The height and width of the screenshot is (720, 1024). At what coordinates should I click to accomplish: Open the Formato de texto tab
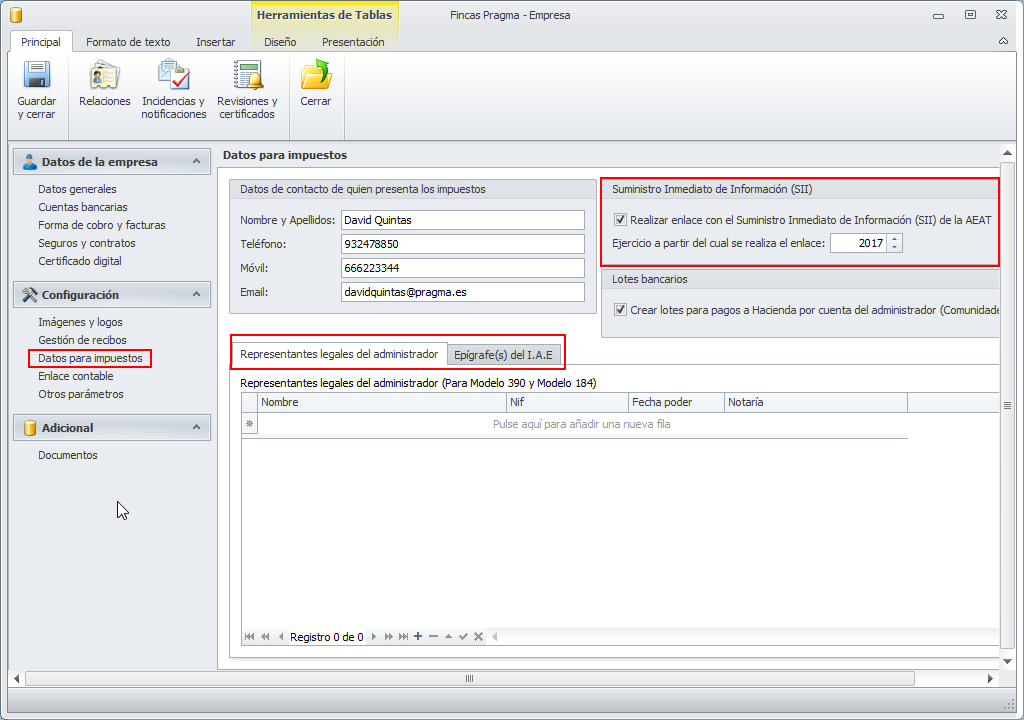tap(128, 42)
